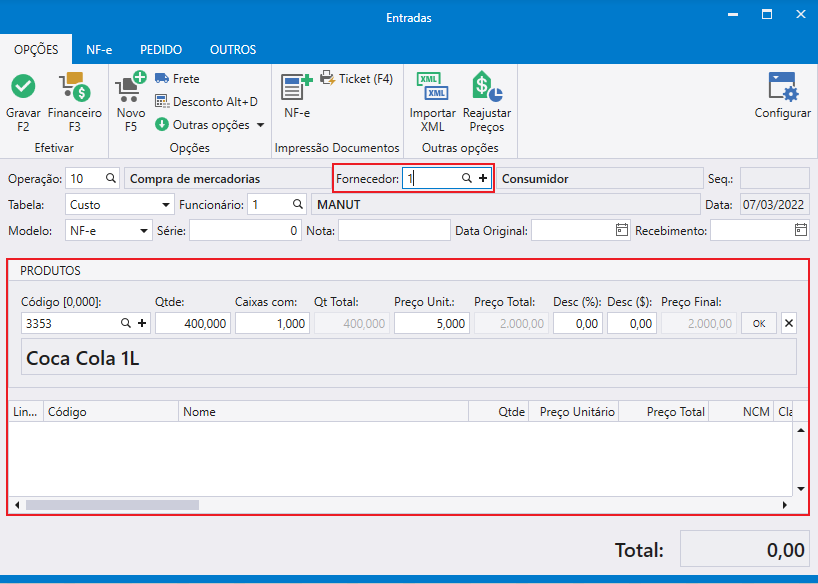
Task: Click horizontal scrollbar right arrow
Action: click(785, 505)
